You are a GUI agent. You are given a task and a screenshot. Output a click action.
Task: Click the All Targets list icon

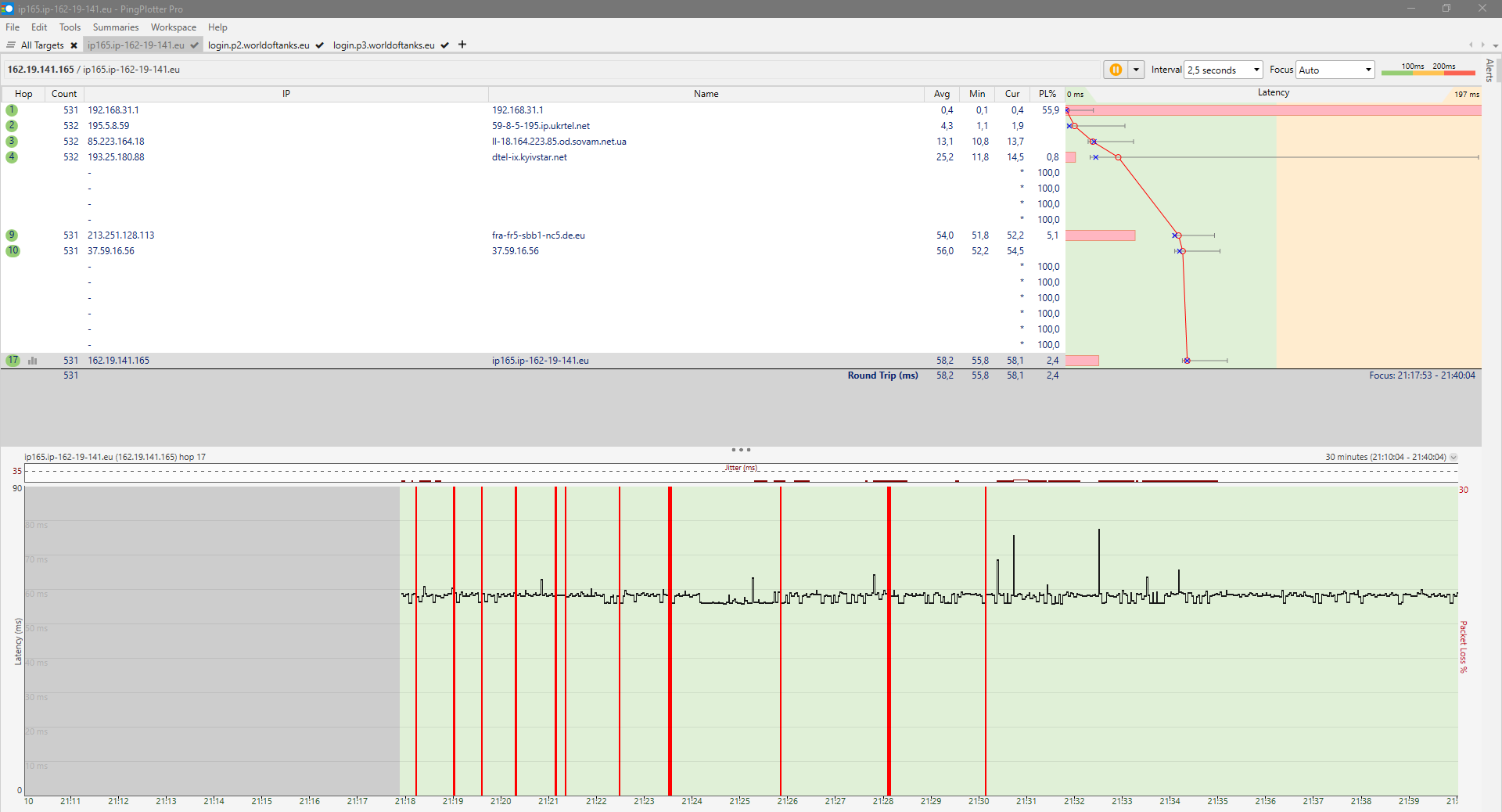click(11, 45)
